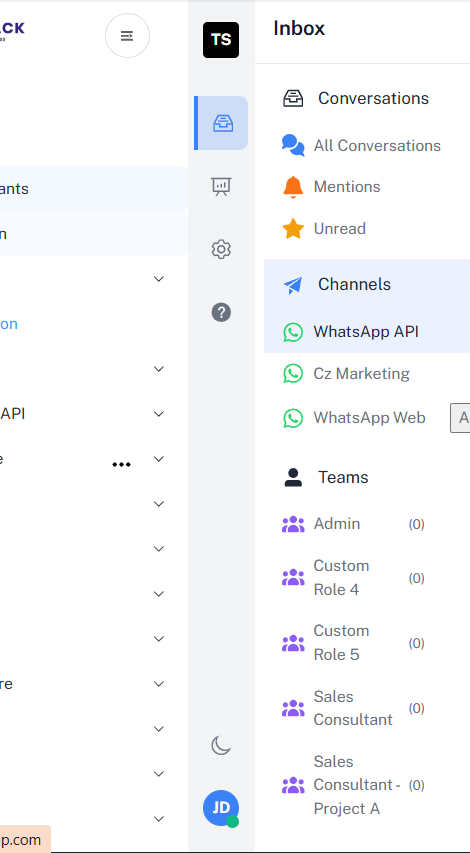Expand the chevron beside the API item

(159, 414)
